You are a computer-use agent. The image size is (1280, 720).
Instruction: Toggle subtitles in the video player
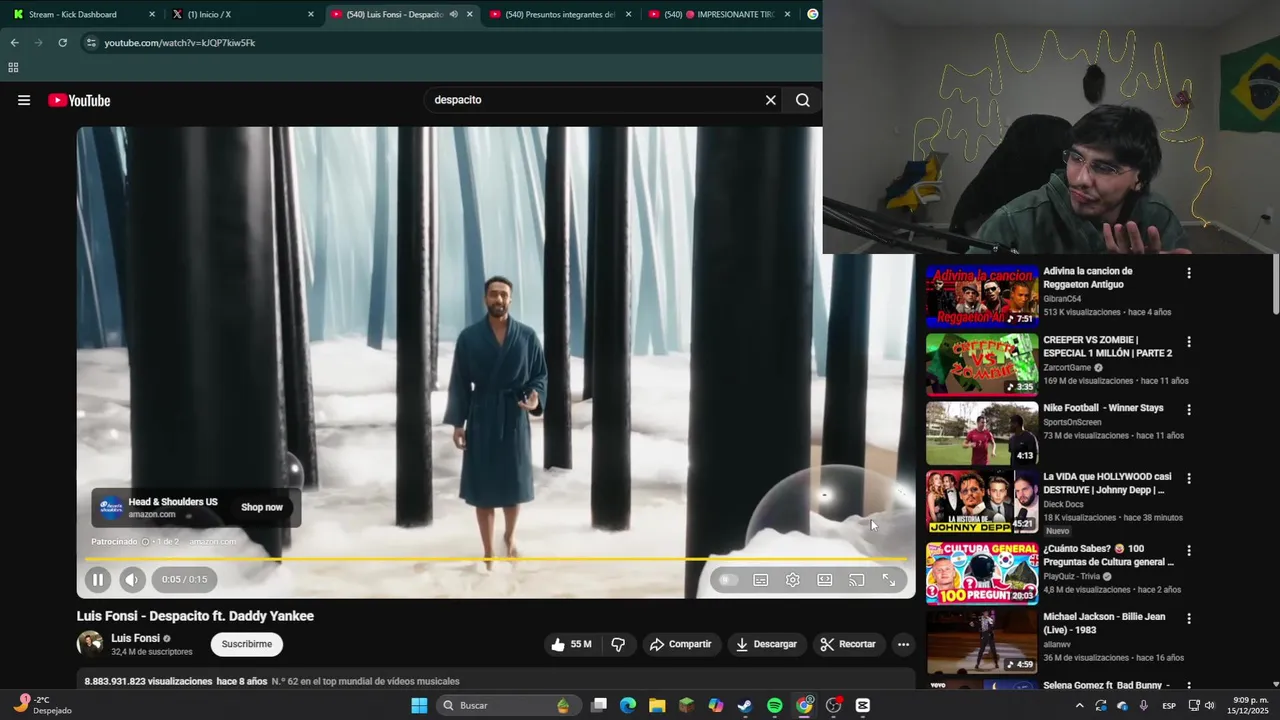761,580
